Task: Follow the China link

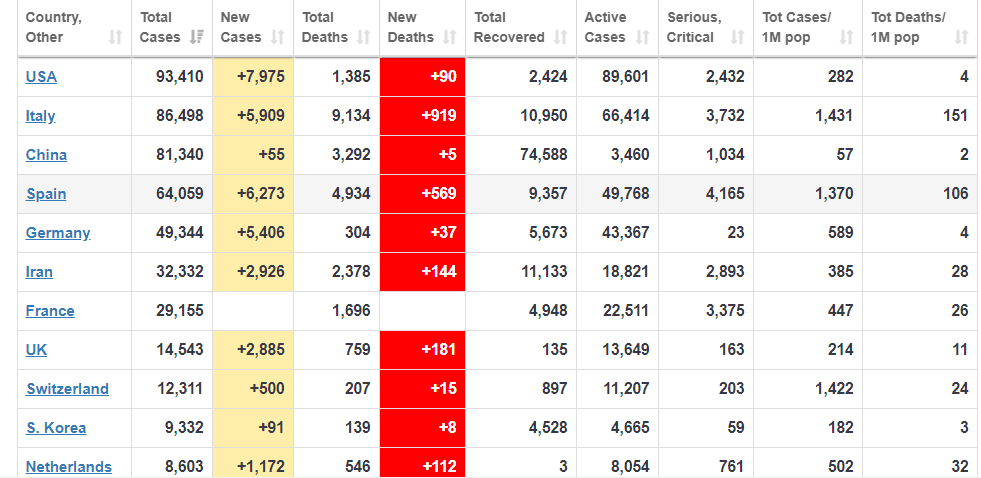Action: click(x=46, y=155)
